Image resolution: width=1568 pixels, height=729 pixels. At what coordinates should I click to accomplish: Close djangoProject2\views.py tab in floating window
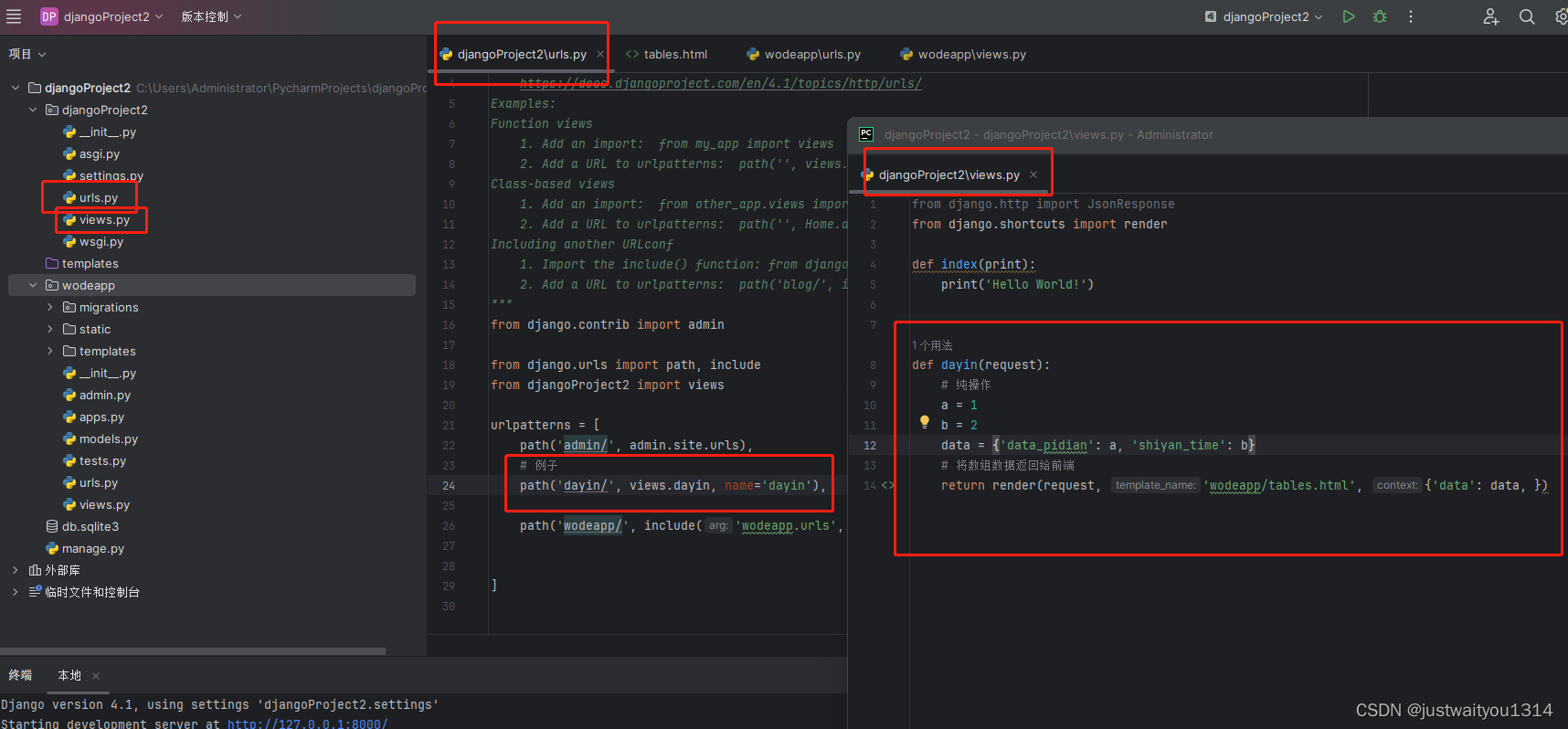[x=1033, y=174]
